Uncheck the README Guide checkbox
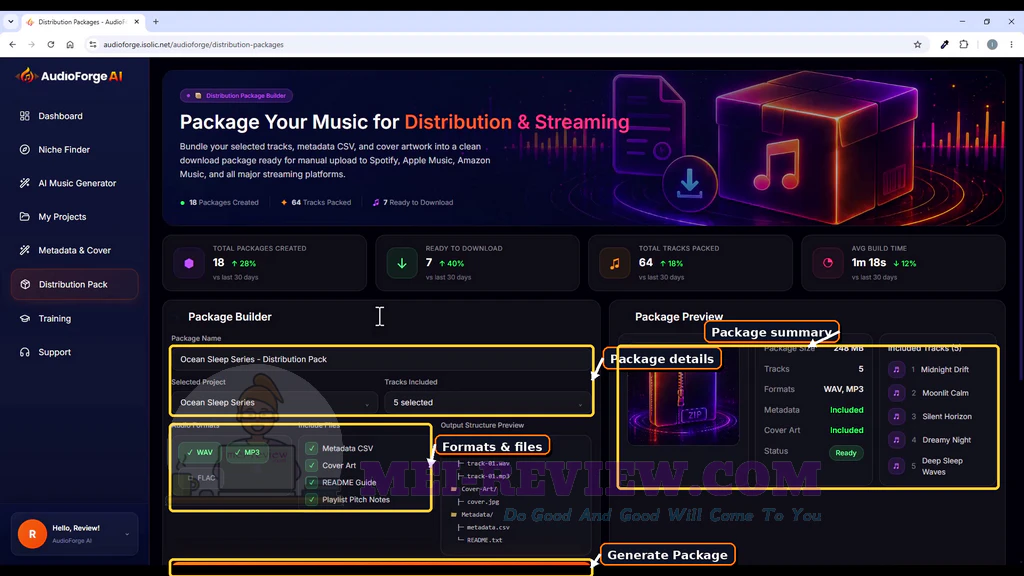The image size is (1024, 576). 312,483
